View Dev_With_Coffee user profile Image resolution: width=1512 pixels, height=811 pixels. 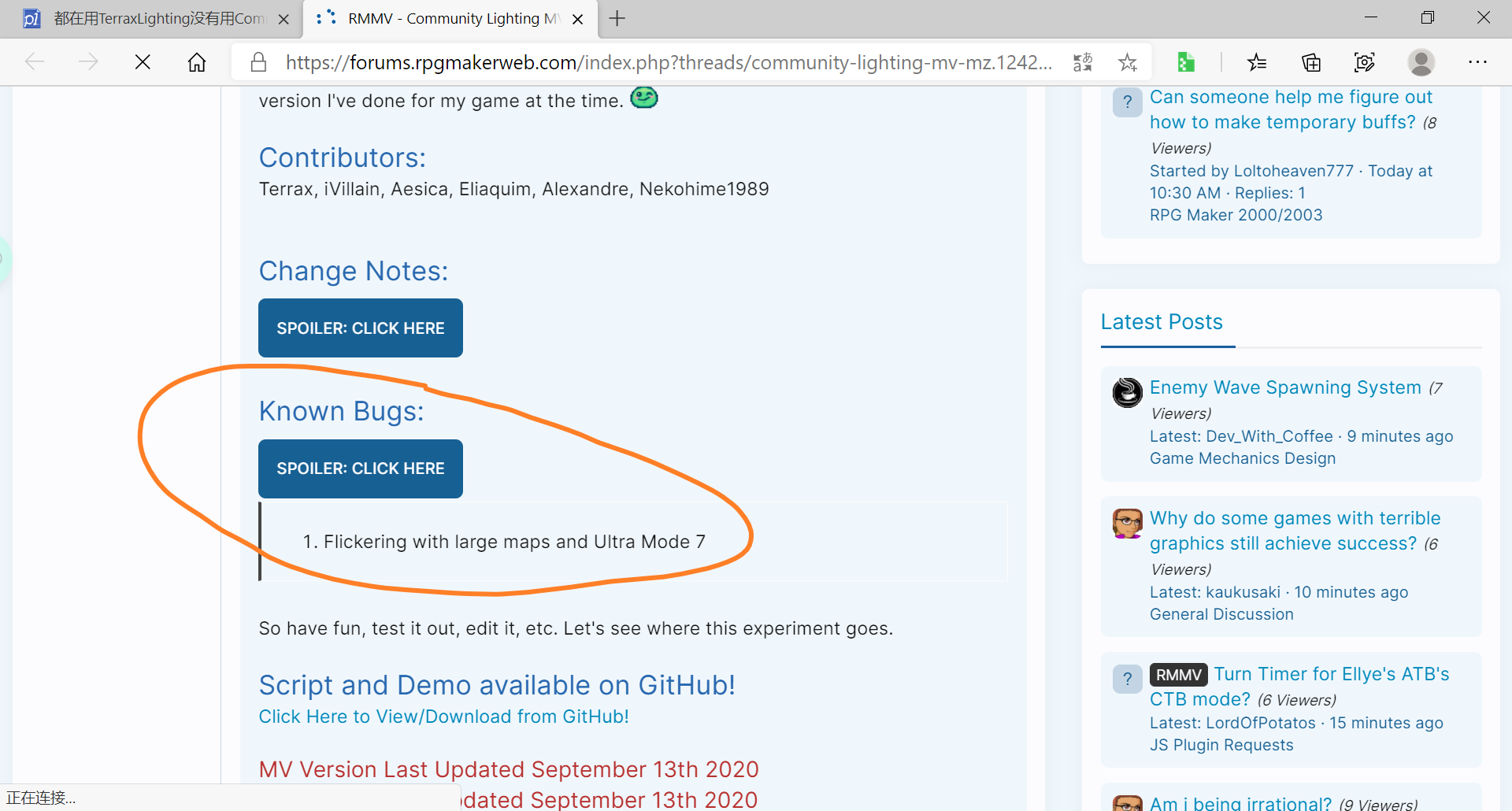point(1269,436)
